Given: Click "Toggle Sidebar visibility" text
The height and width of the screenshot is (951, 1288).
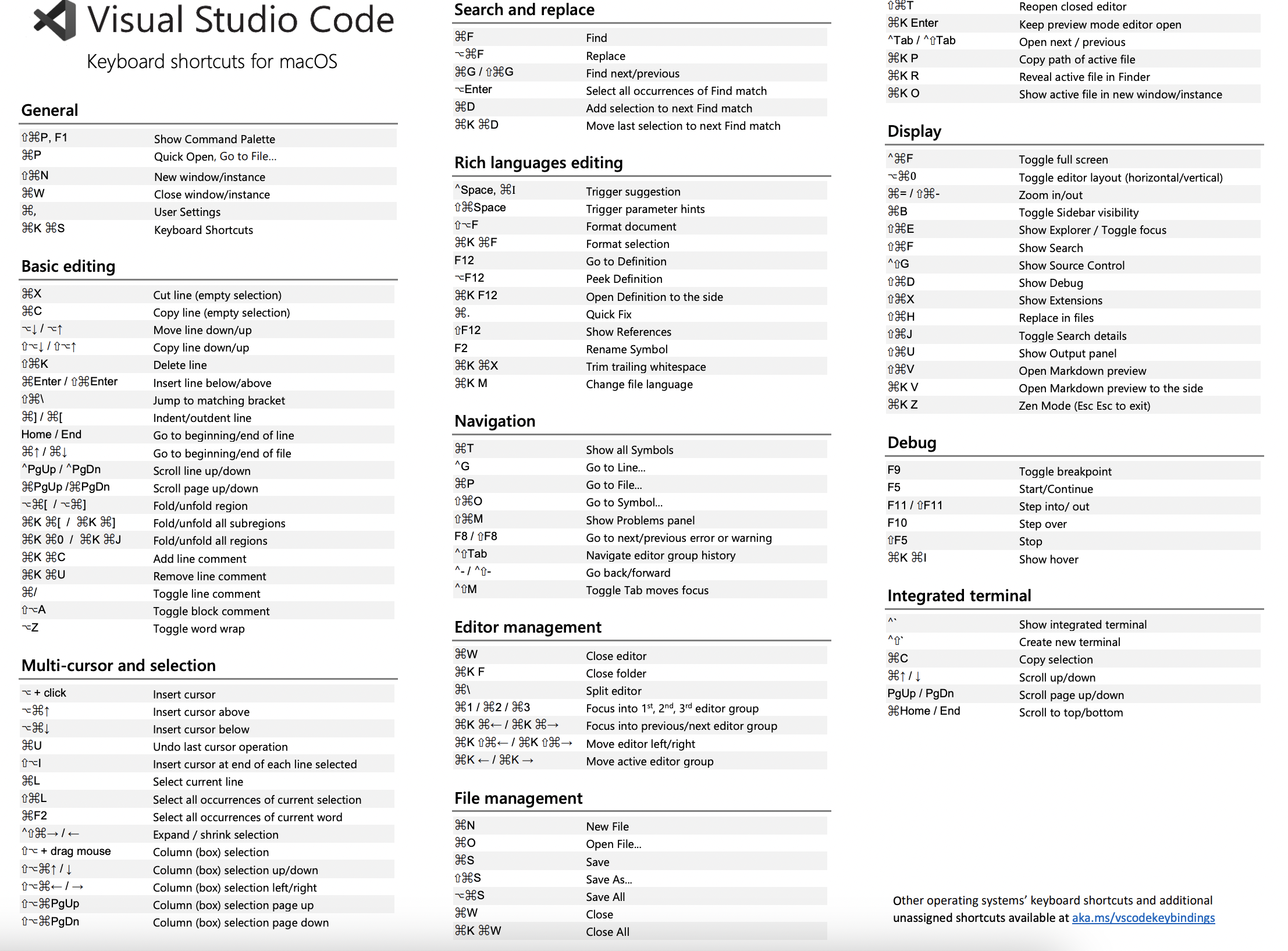Looking at the screenshot, I should 1079,212.
